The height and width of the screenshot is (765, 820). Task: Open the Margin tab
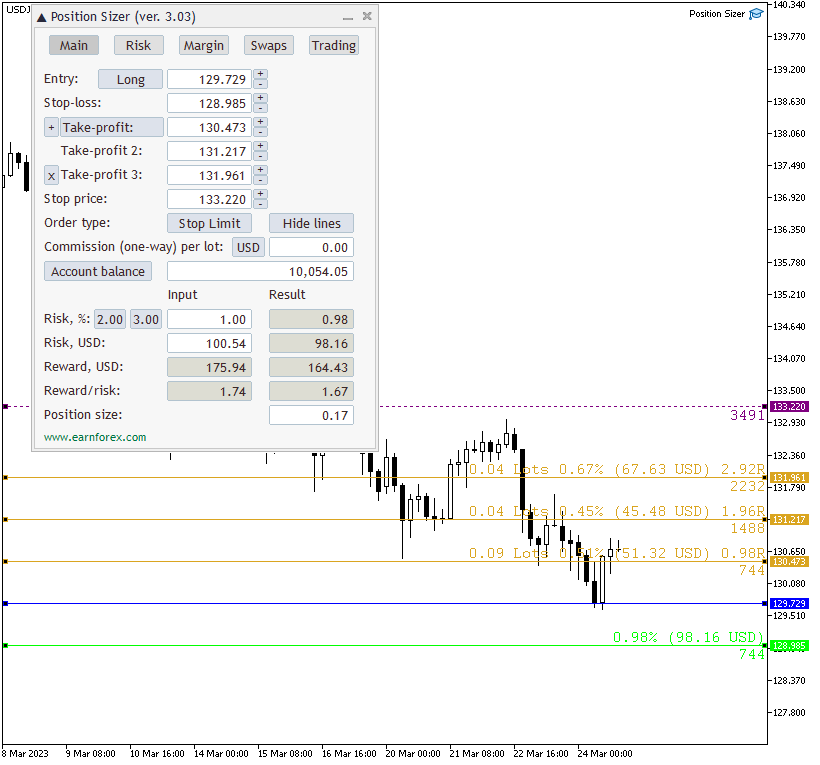(x=203, y=45)
